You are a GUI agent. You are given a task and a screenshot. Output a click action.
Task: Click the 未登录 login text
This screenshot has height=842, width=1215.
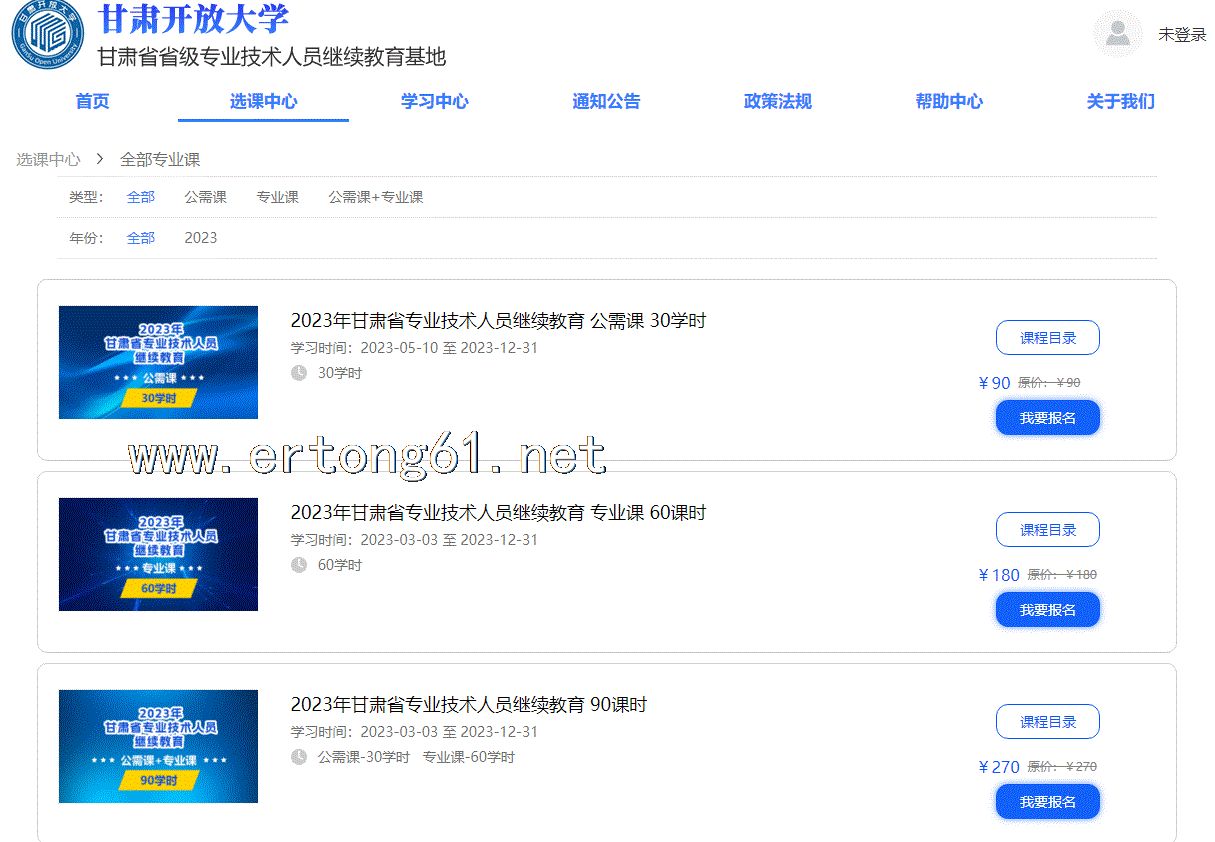coord(1182,34)
